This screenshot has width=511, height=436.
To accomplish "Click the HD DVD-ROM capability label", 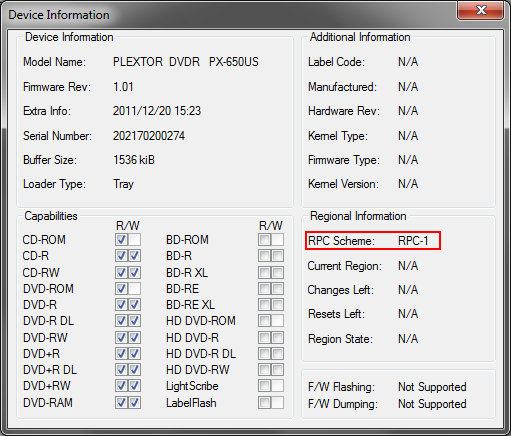I will [201, 321].
